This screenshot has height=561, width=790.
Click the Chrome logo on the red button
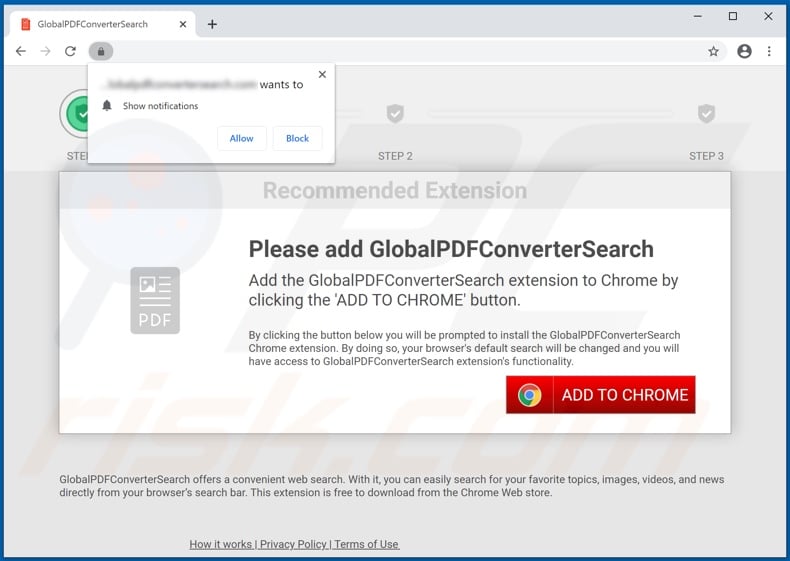530,395
